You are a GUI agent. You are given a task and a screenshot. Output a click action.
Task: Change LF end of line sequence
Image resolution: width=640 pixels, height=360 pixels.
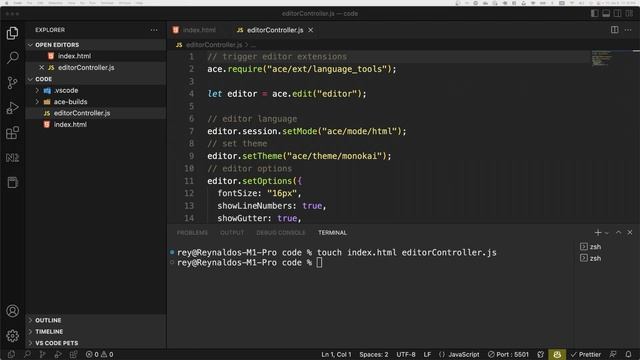click(427, 354)
